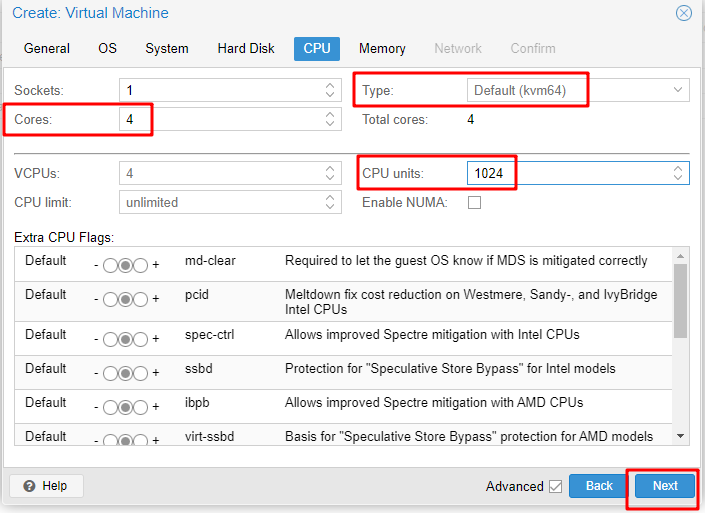
Task: Enable the ssbd flag with plus radio
Action: pos(141,374)
